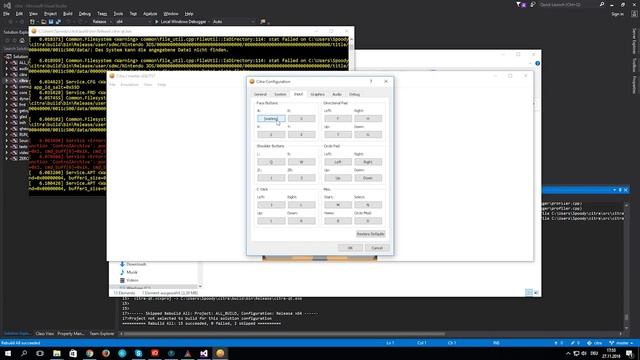Click Cancel in Citra Configuration dialog

tap(377, 248)
